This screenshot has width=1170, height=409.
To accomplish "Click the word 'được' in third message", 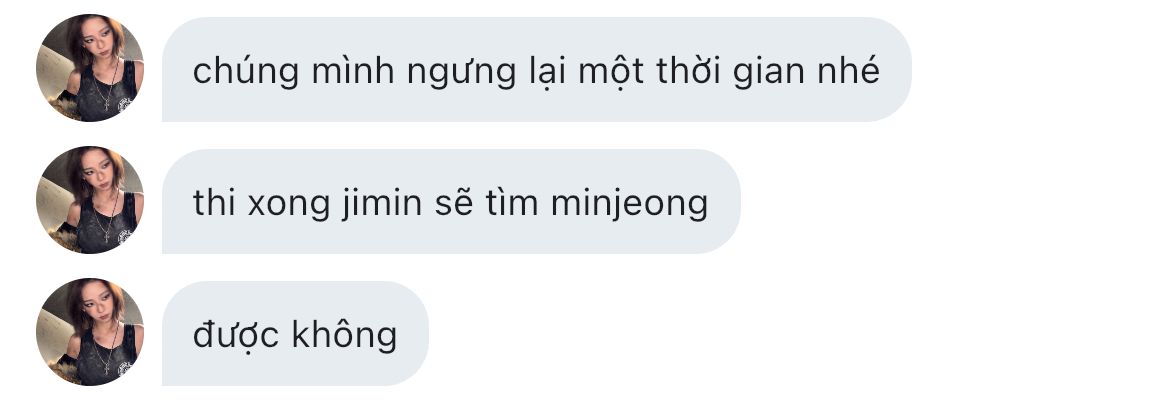I will (x=236, y=337).
